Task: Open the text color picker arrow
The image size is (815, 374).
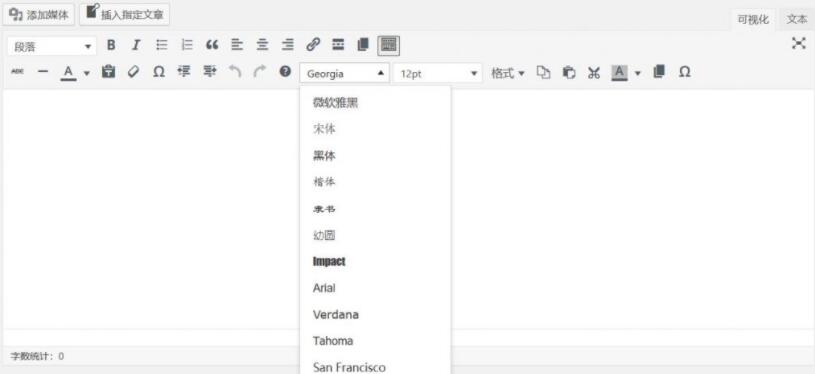Action: (x=87, y=73)
